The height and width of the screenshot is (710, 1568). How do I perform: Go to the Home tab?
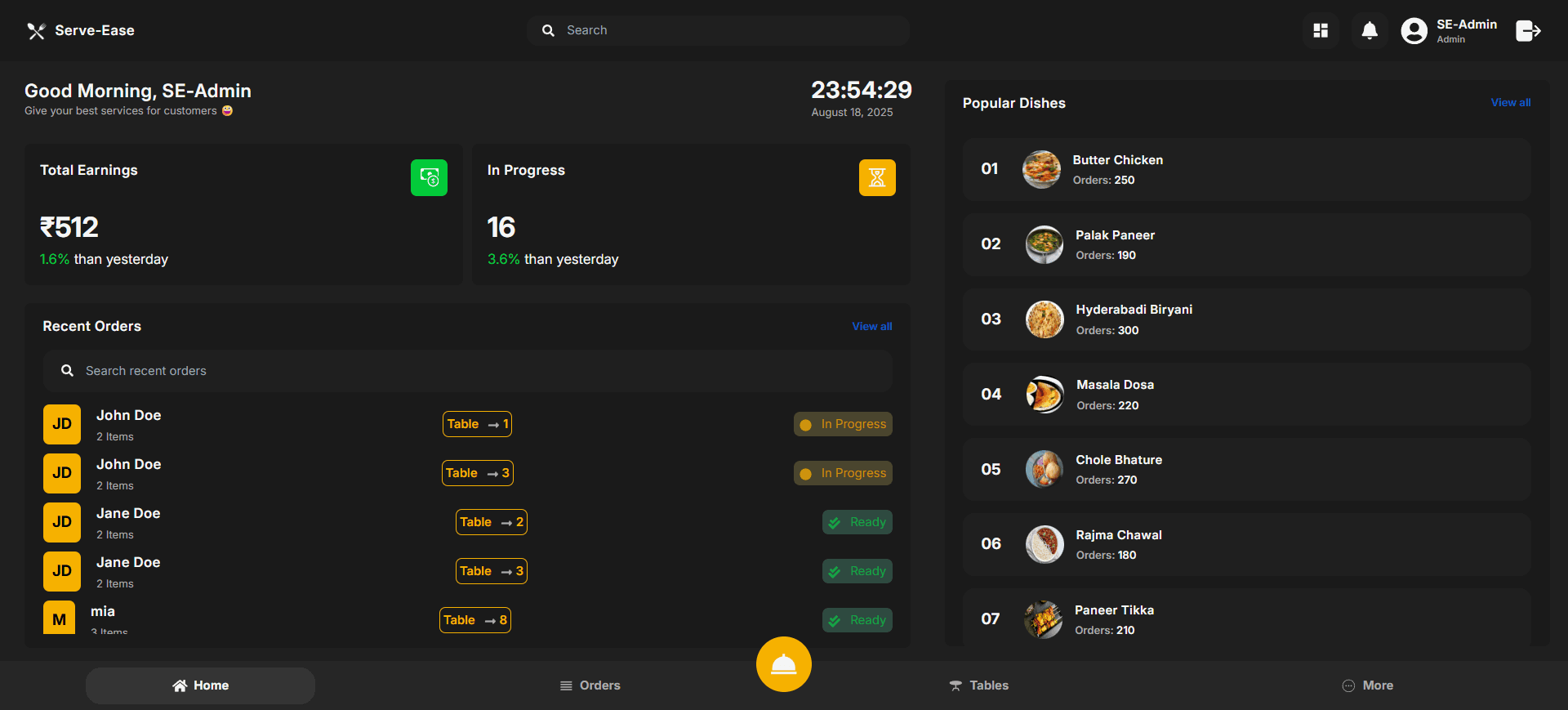tap(200, 685)
